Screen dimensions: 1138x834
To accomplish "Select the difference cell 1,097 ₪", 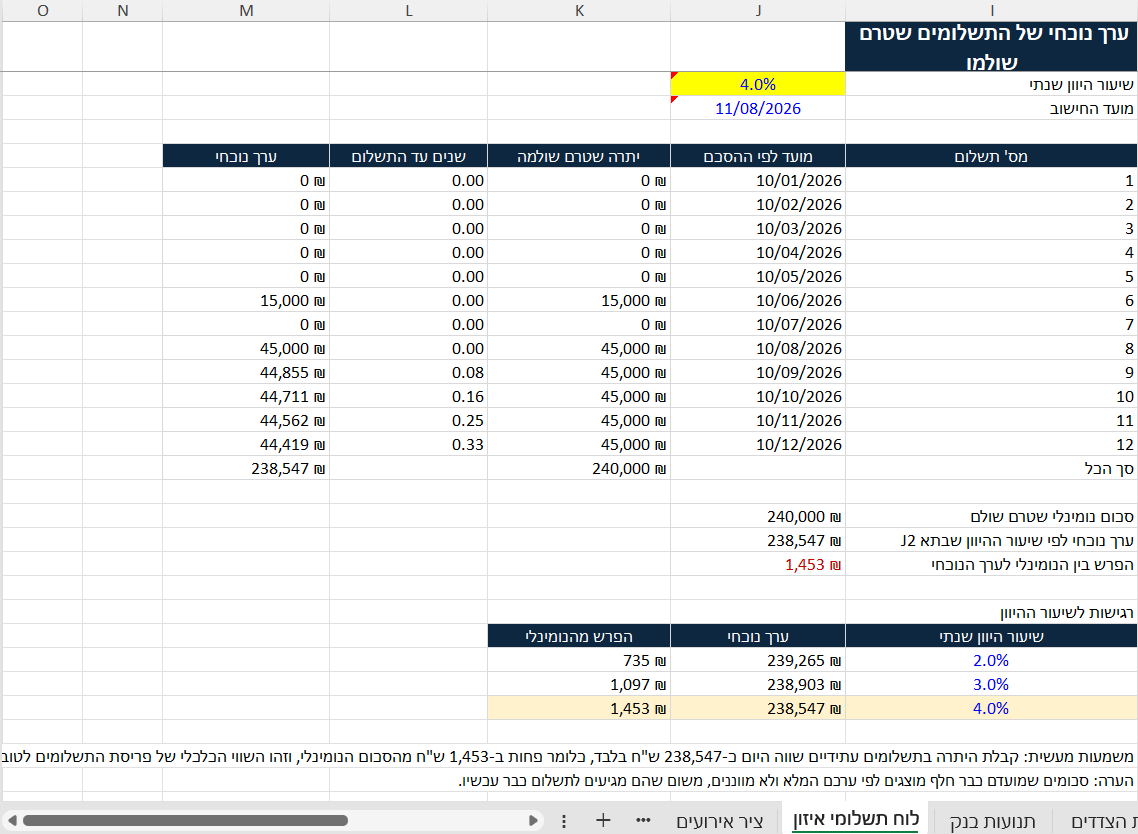I will [579, 684].
